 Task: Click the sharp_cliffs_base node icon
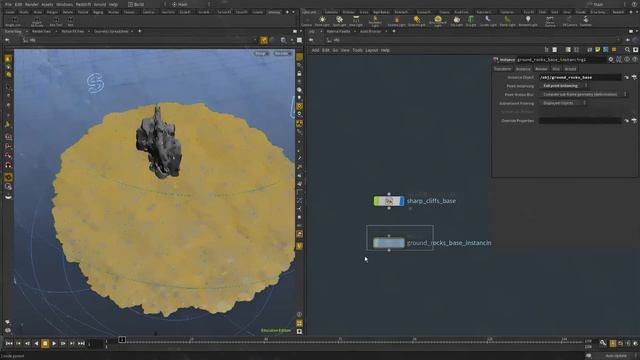click(x=389, y=201)
